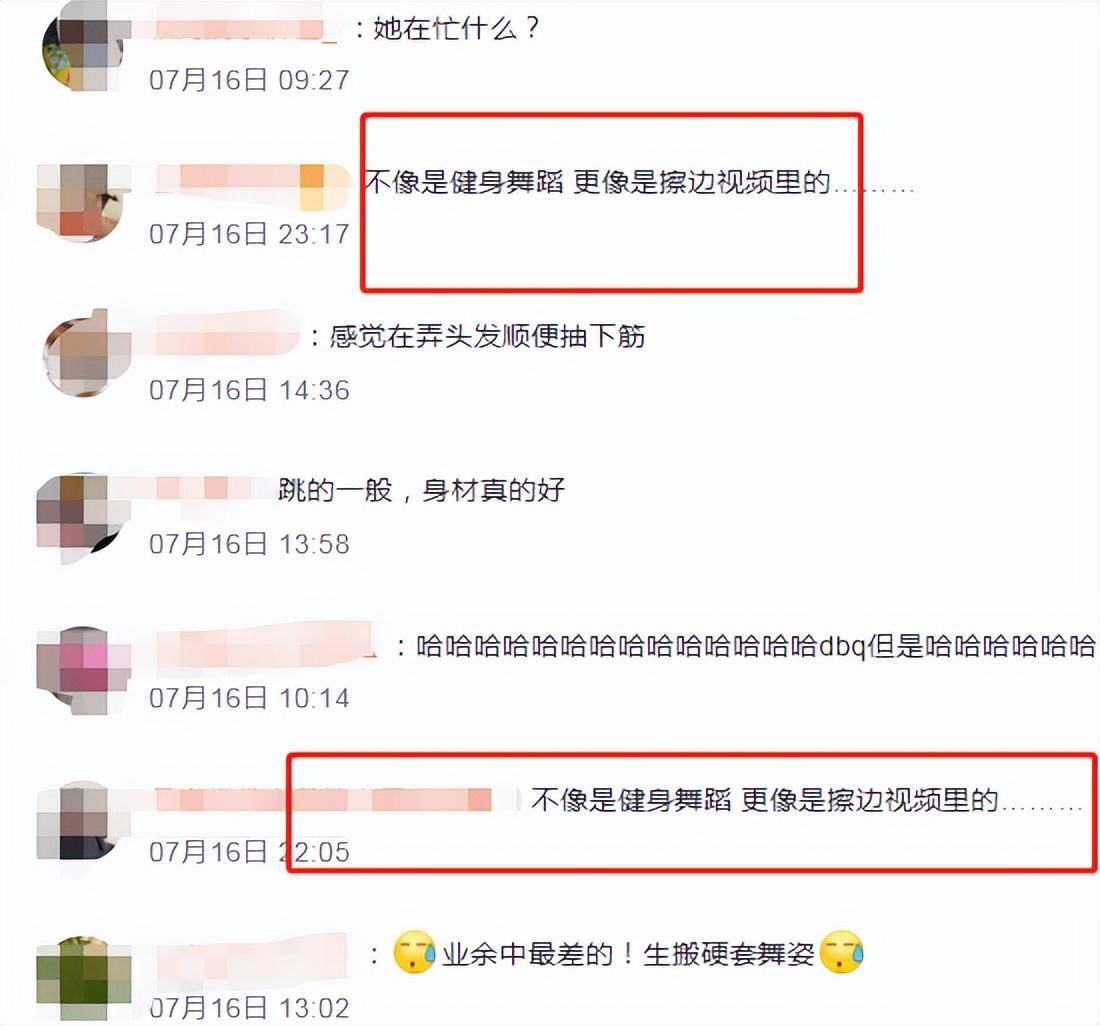Click the sweat emoji before '业余中最差的'

coord(415,952)
